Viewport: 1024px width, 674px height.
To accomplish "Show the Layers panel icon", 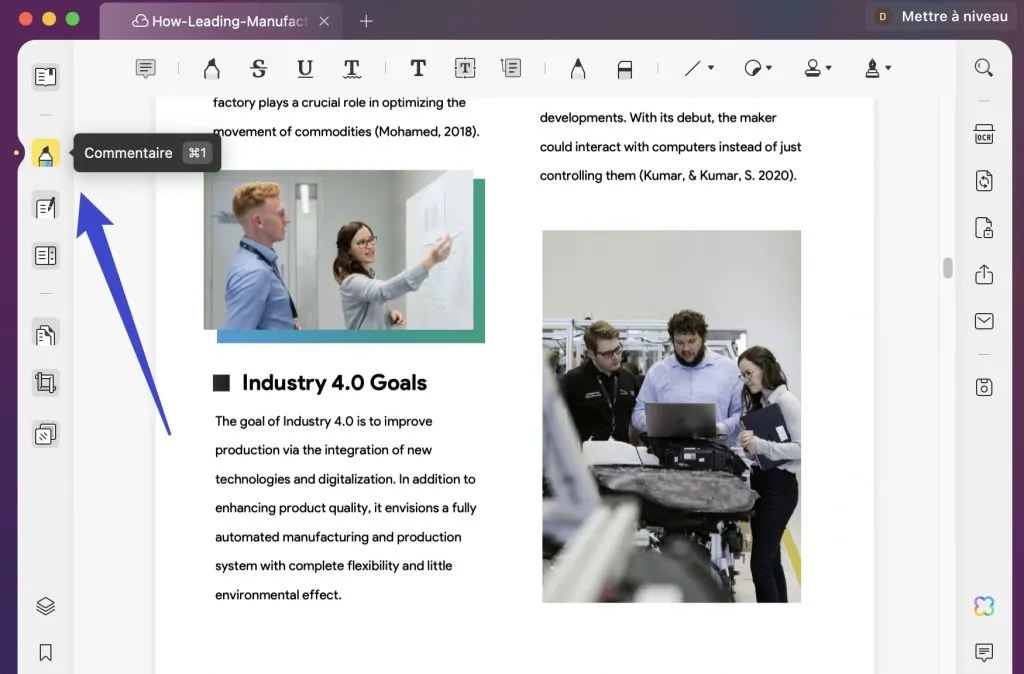I will (45, 606).
